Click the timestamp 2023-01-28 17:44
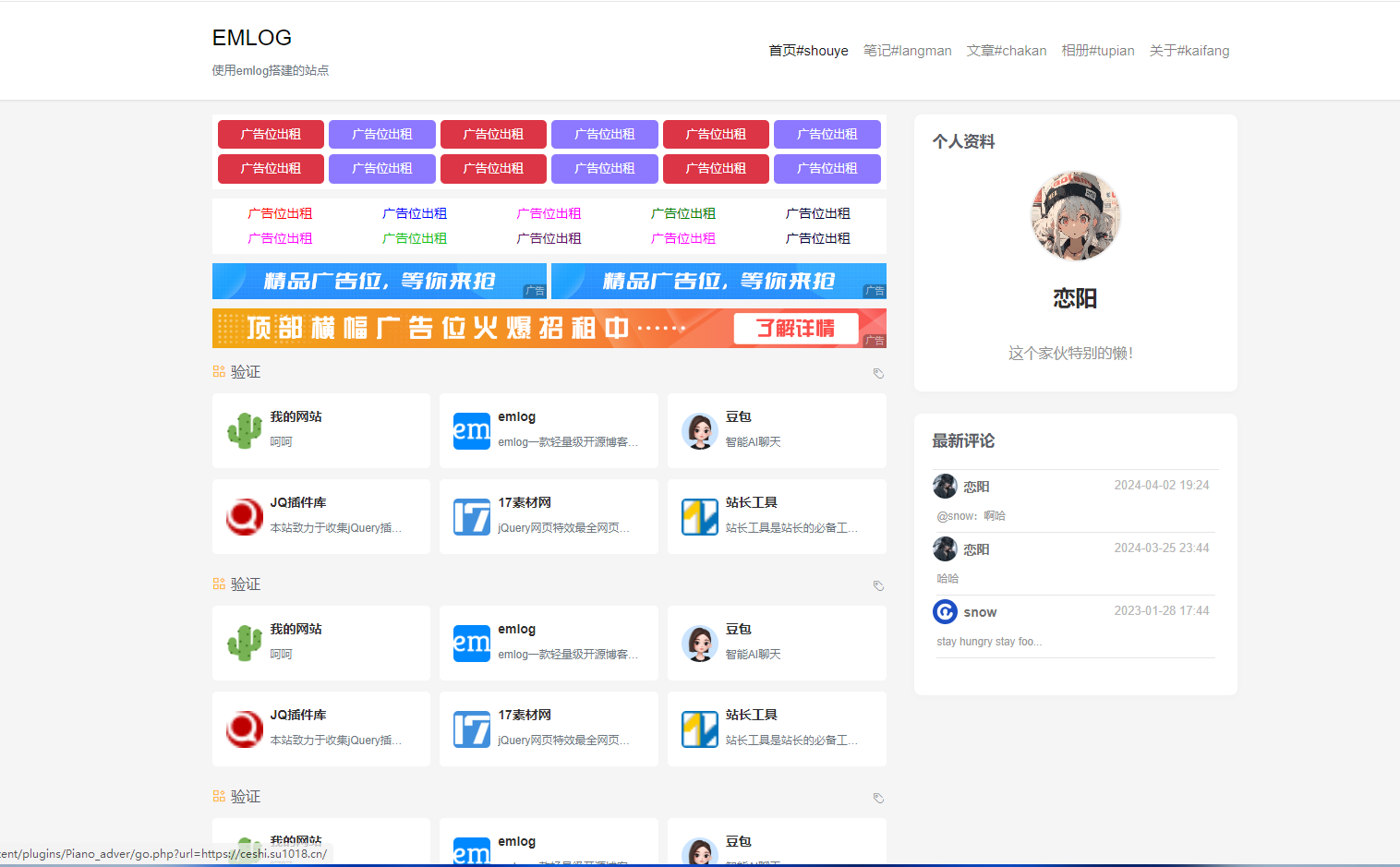Image resolution: width=1400 pixels, height=867 pixels. (x=1161, y=610)
